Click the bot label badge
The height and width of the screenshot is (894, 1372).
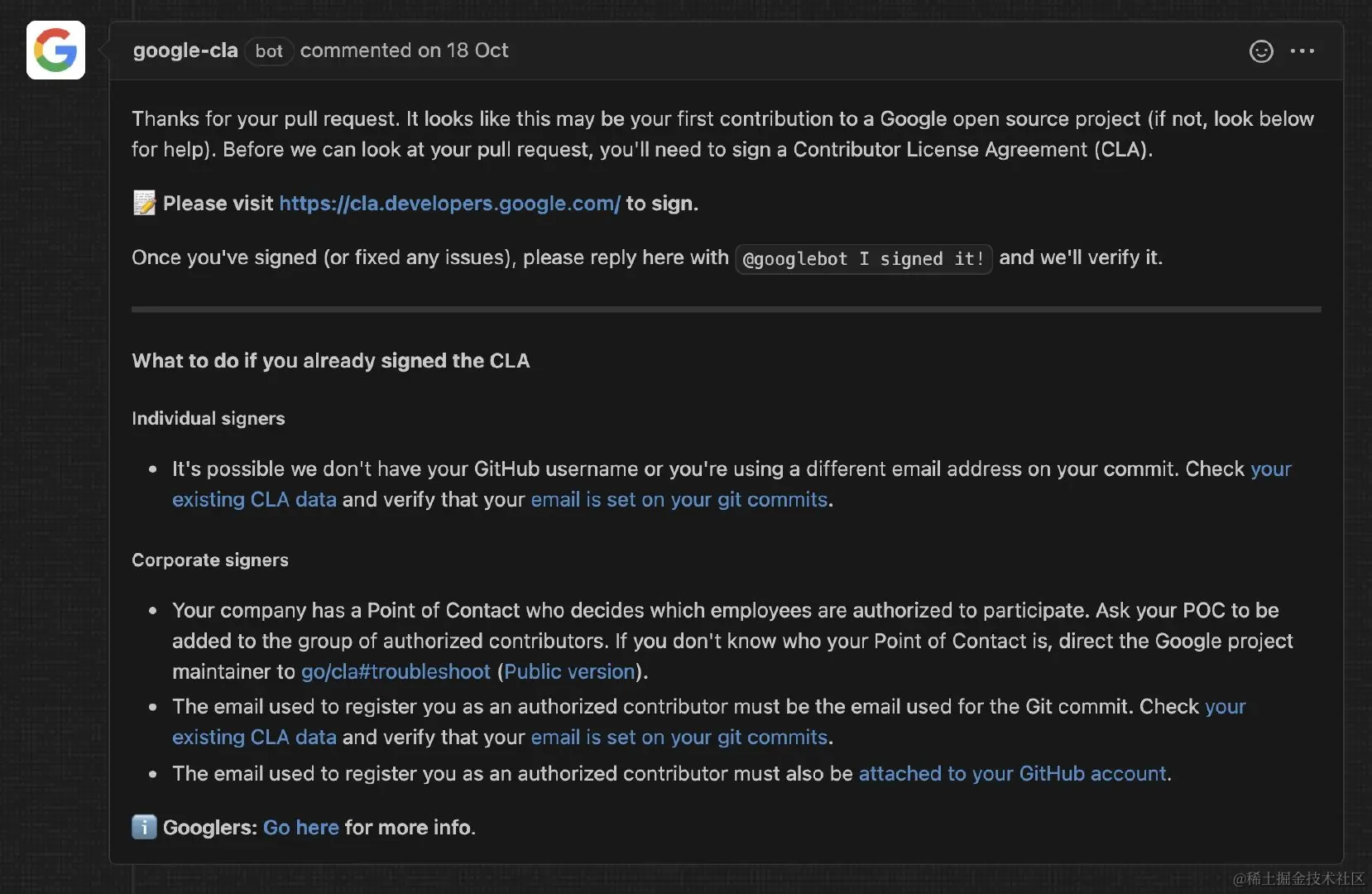click(x=269, y=51)
